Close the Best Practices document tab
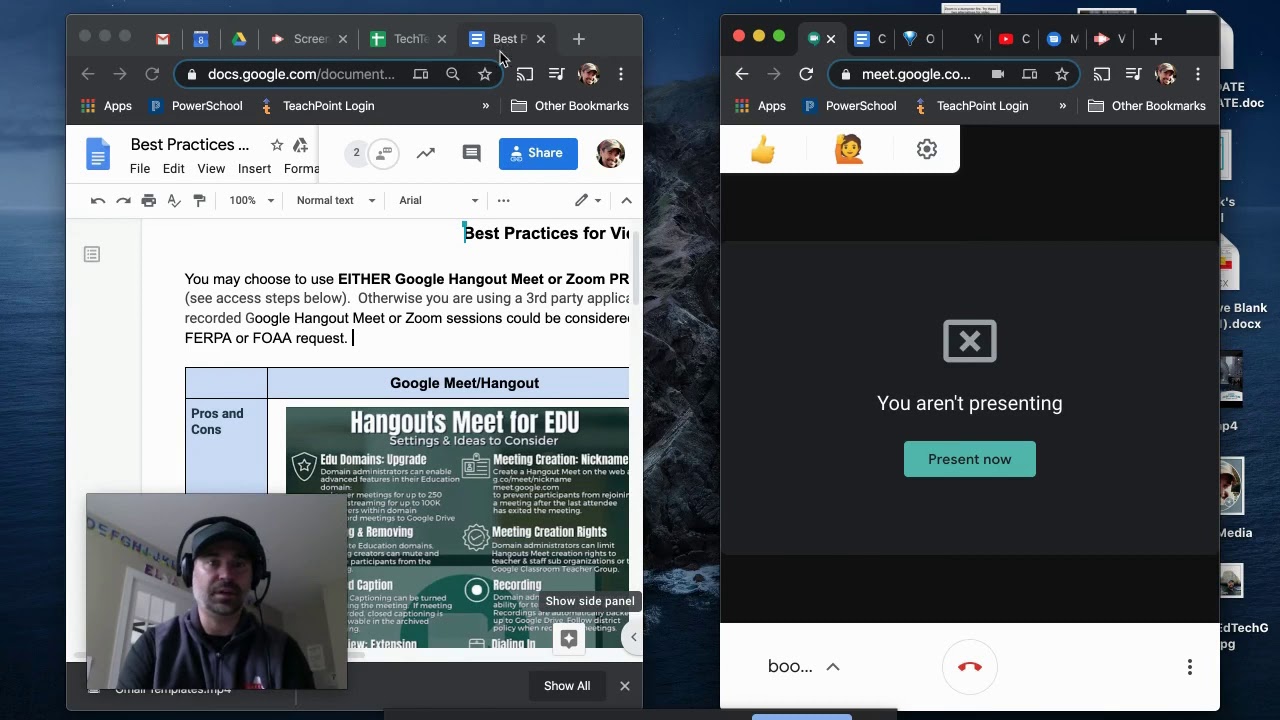This screenshot has height=720, width=1280. [541, 39]
